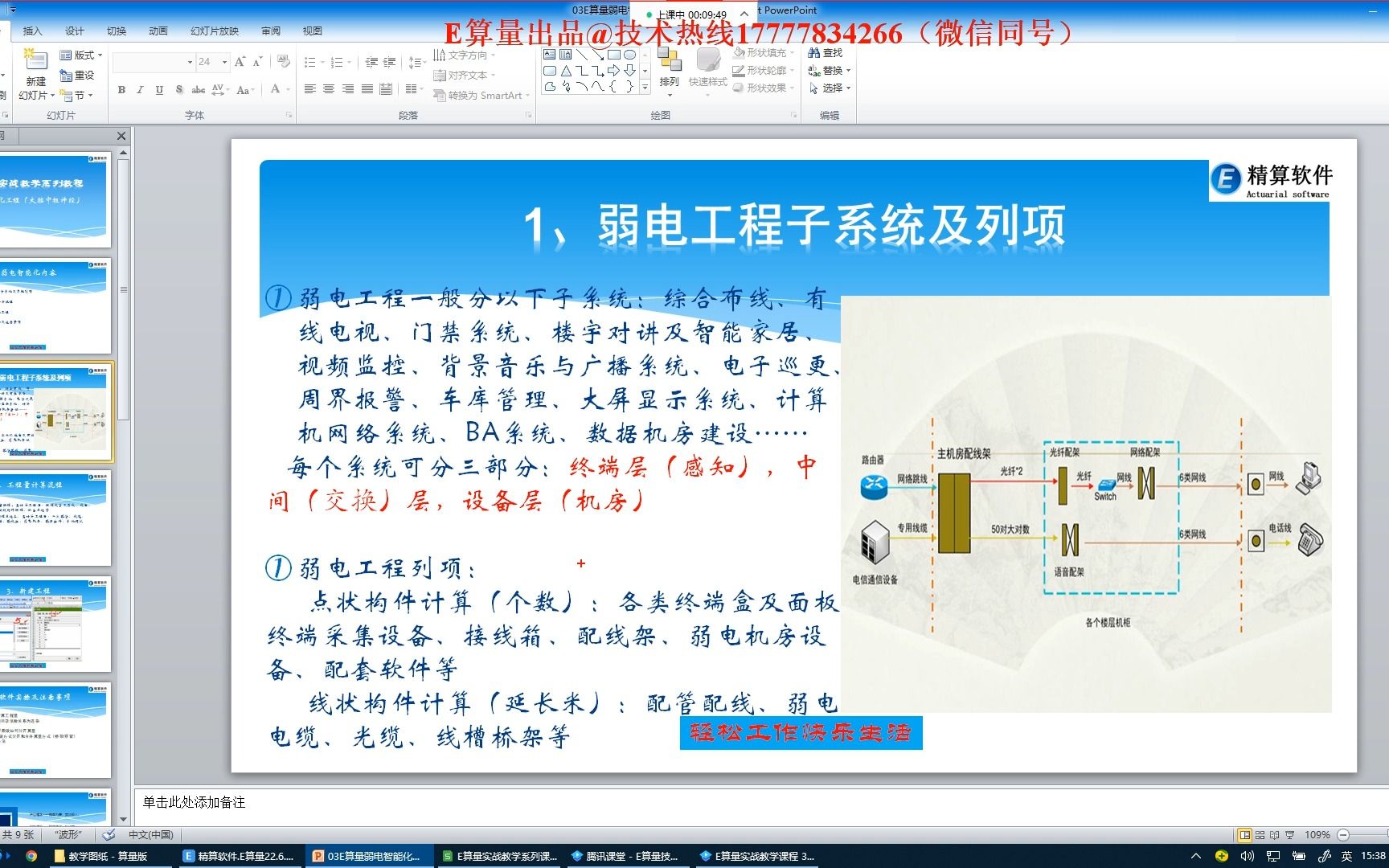Select the Right Arrow shape in gallery
Viewport: 1389px width, 868px height.
point(614,71)
